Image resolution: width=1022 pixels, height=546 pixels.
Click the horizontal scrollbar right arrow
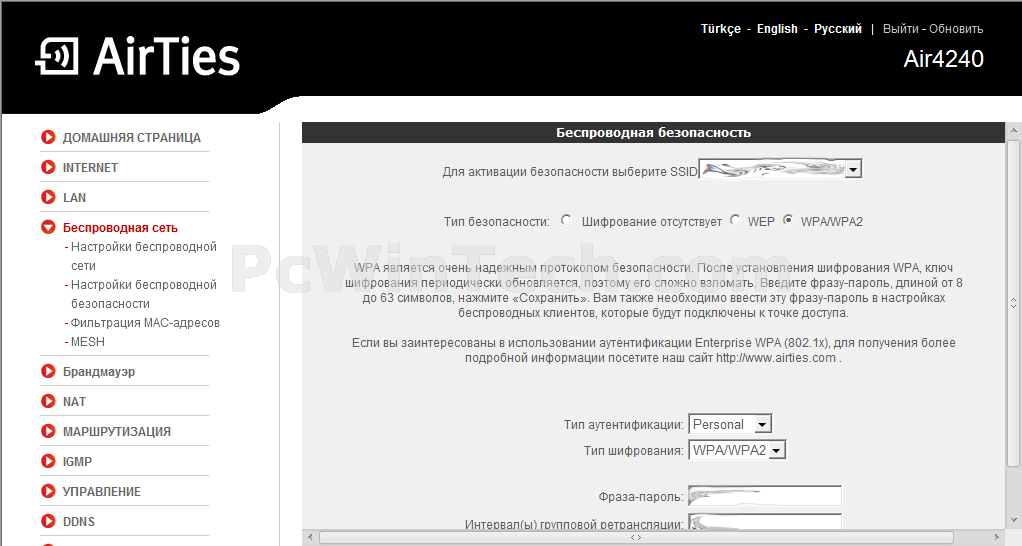click(997, 538)
